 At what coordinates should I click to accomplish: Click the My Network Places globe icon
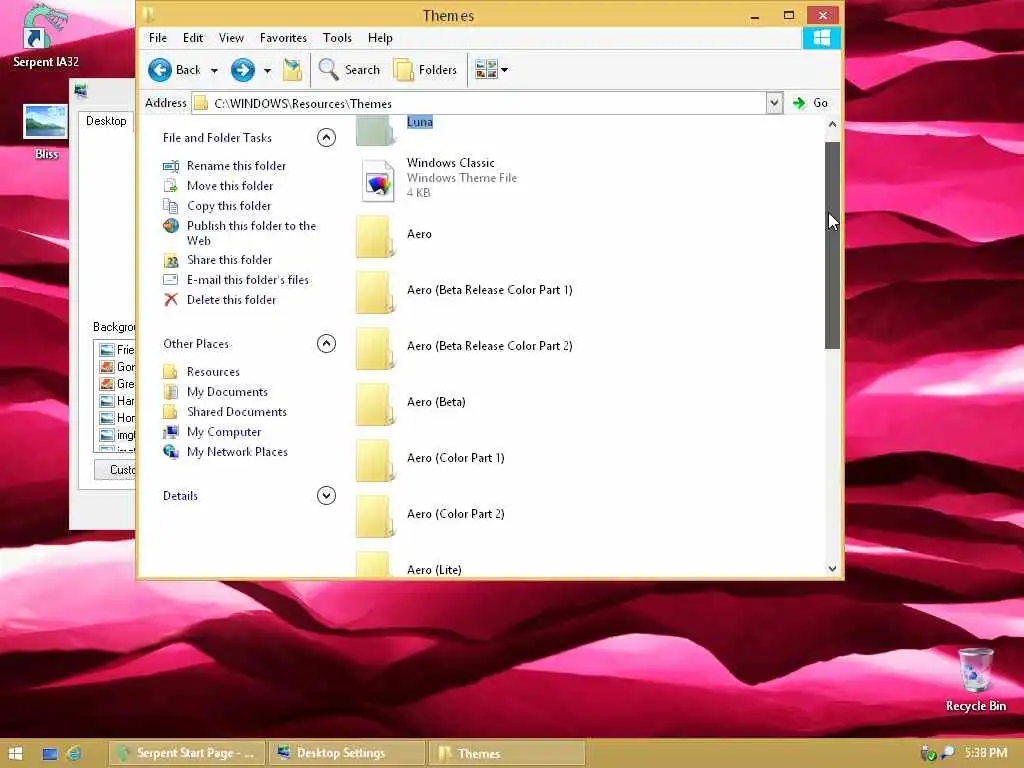(170, 452)
